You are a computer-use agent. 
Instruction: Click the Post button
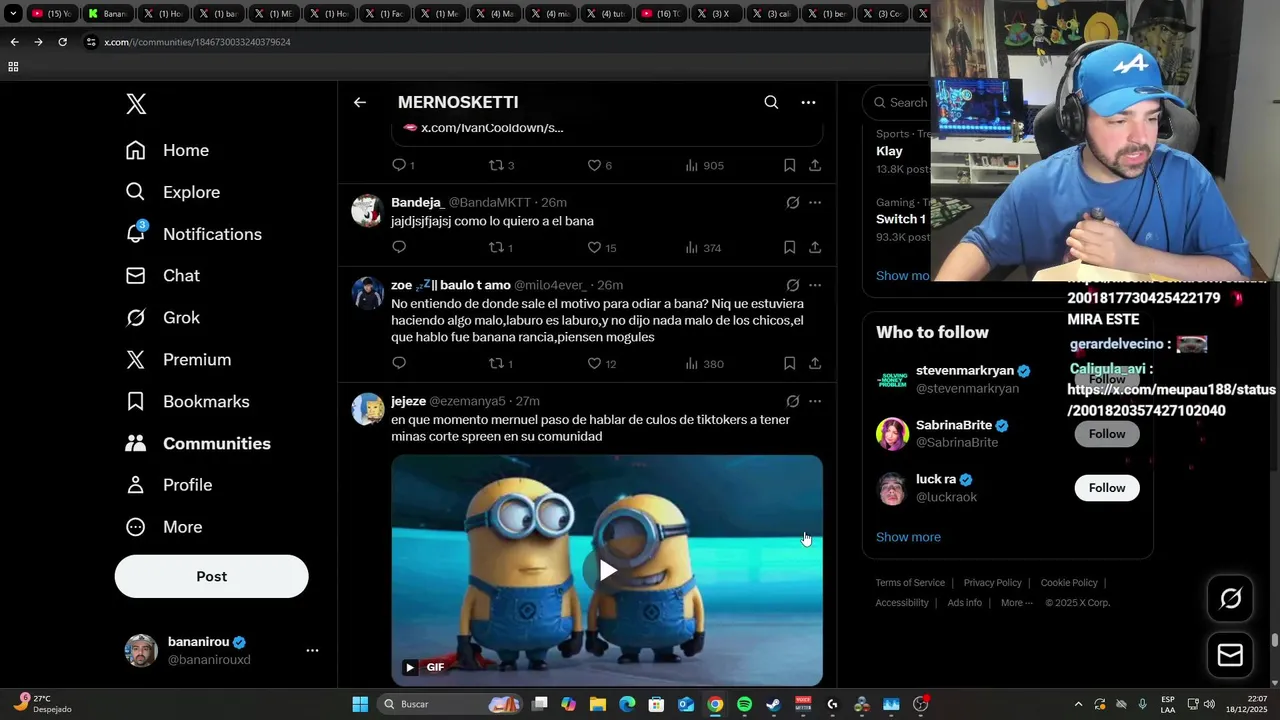(211, 576)
